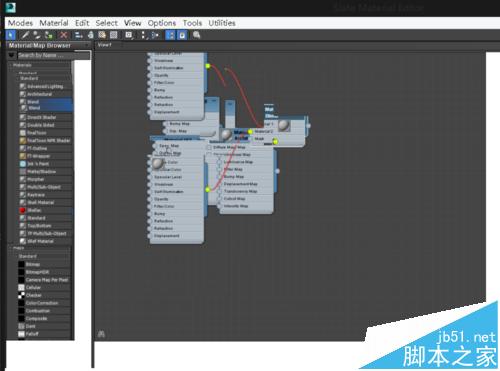Select Double Sided material in browser
This screenshot has height=371, width=500.
[x=45, y=125]
